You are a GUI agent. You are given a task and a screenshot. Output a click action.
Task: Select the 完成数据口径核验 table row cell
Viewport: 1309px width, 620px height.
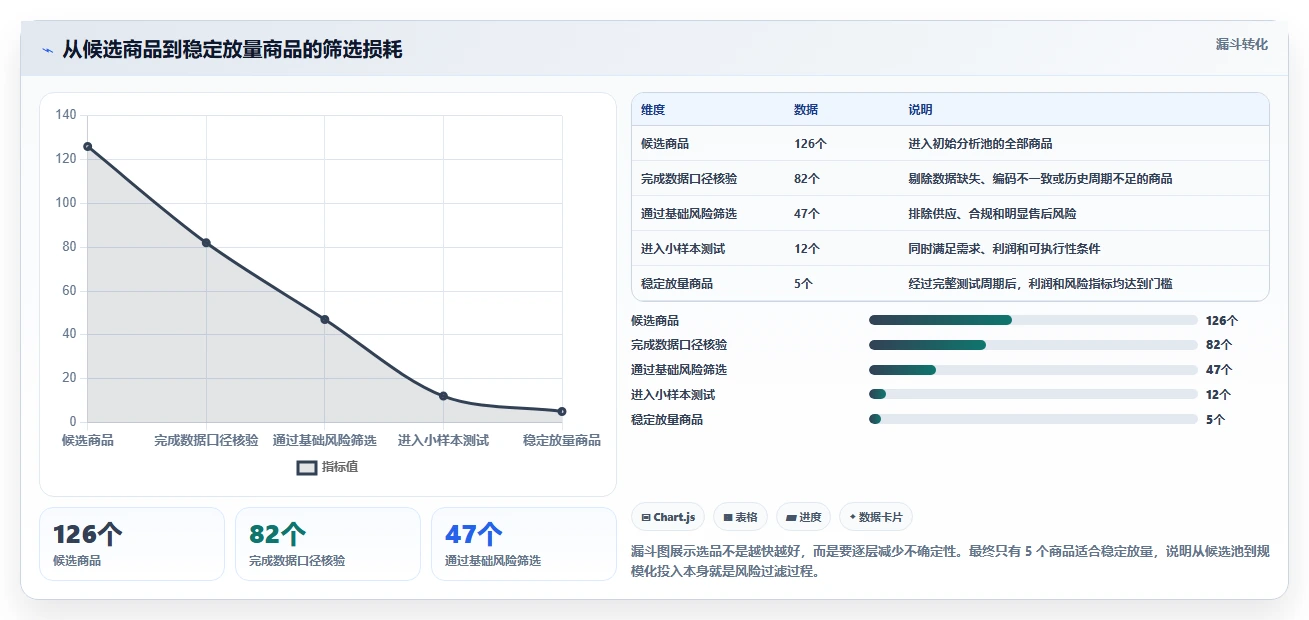(x=689, y=178)
